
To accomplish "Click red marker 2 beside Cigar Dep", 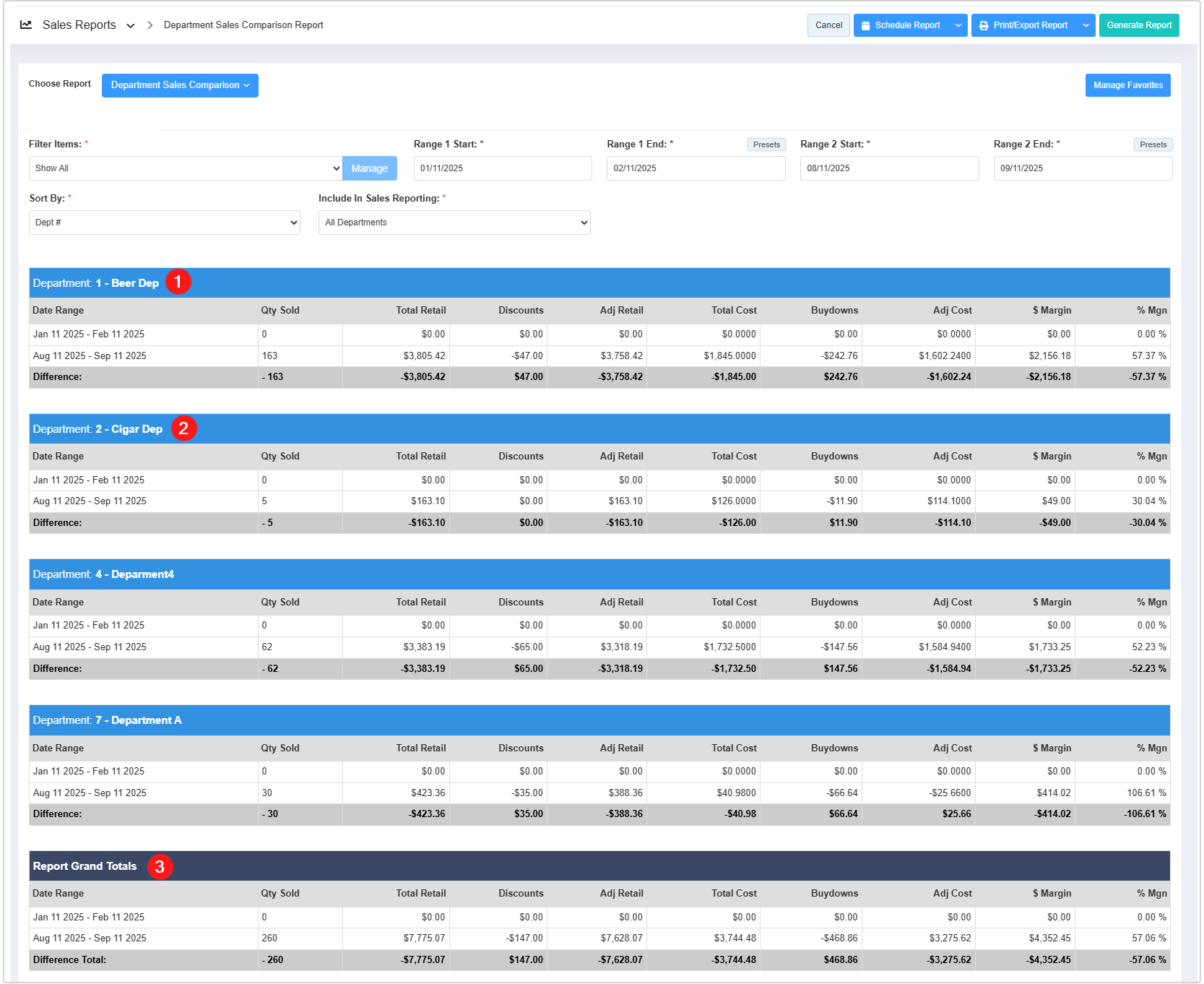I will point(183,428).
